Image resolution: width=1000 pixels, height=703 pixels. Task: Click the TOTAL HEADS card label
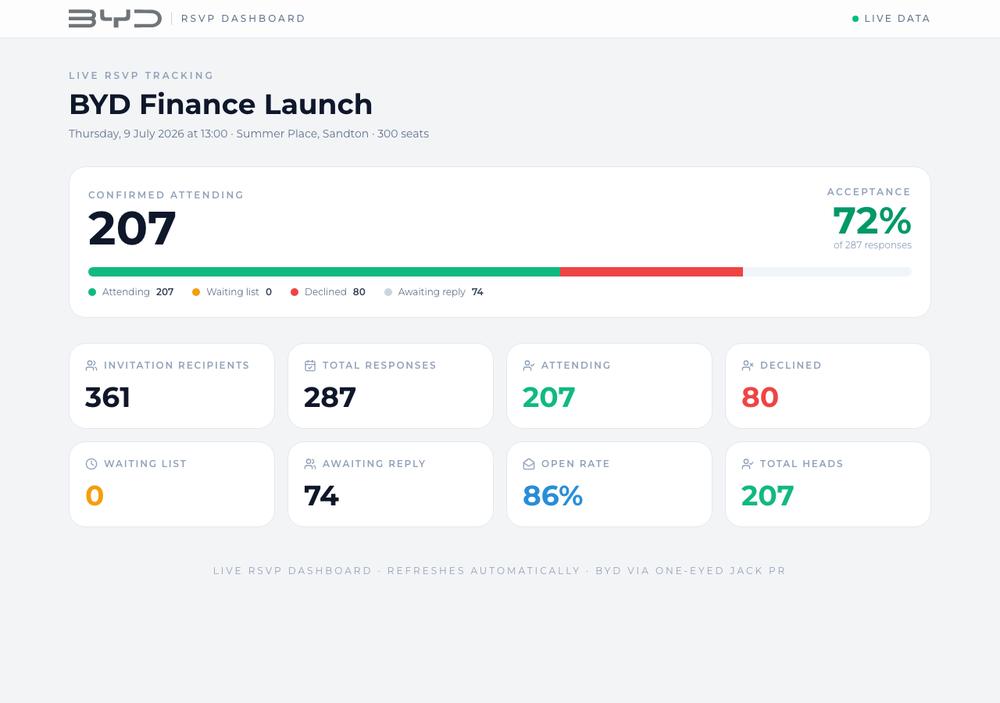coord(802,464)
